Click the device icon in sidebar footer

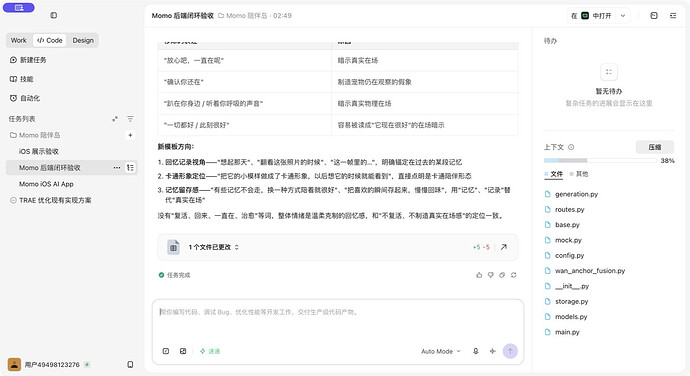pyautogui.click(x=130, y=365)
